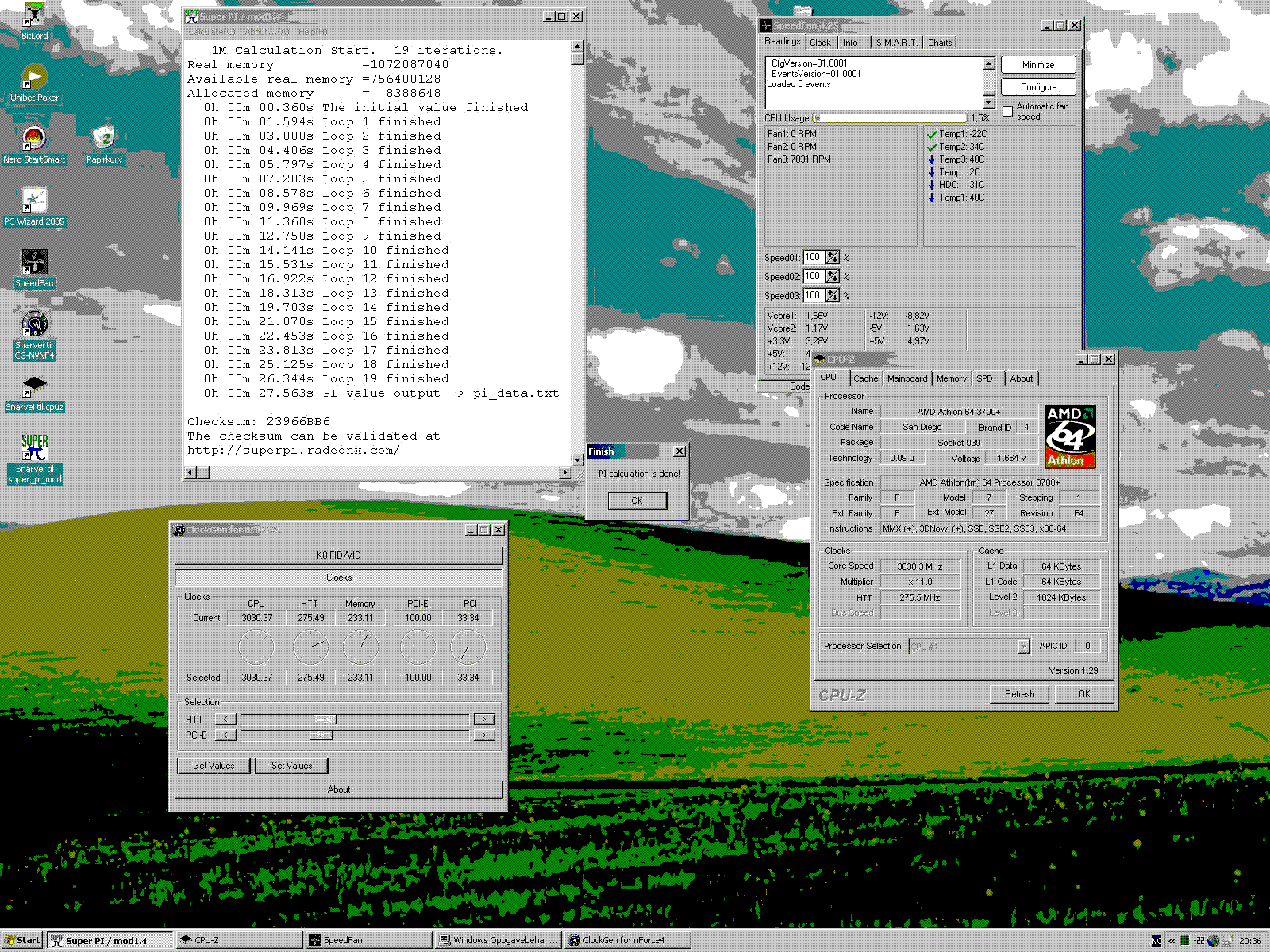
Task: Click the Super PI vertical scroll up arrow
Action: [578, 48]
